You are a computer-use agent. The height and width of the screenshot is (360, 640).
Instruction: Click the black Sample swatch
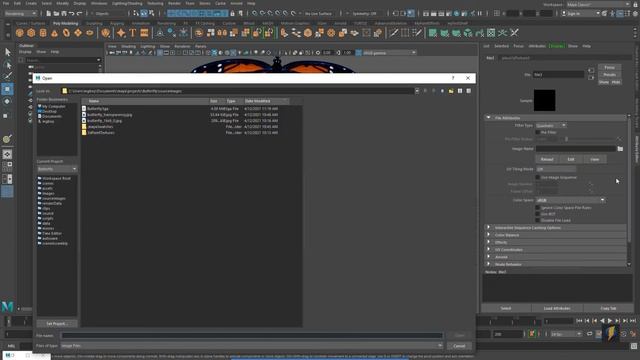click(544, 100)
